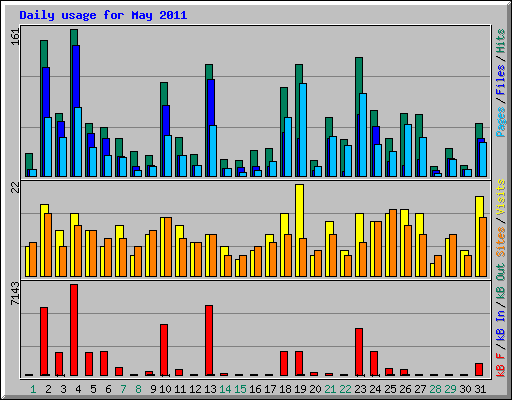Image resolution: width=512 pixels, height=400 pixels.
Task: Click the orange sites bar for day 10
Action: (168, 247)
